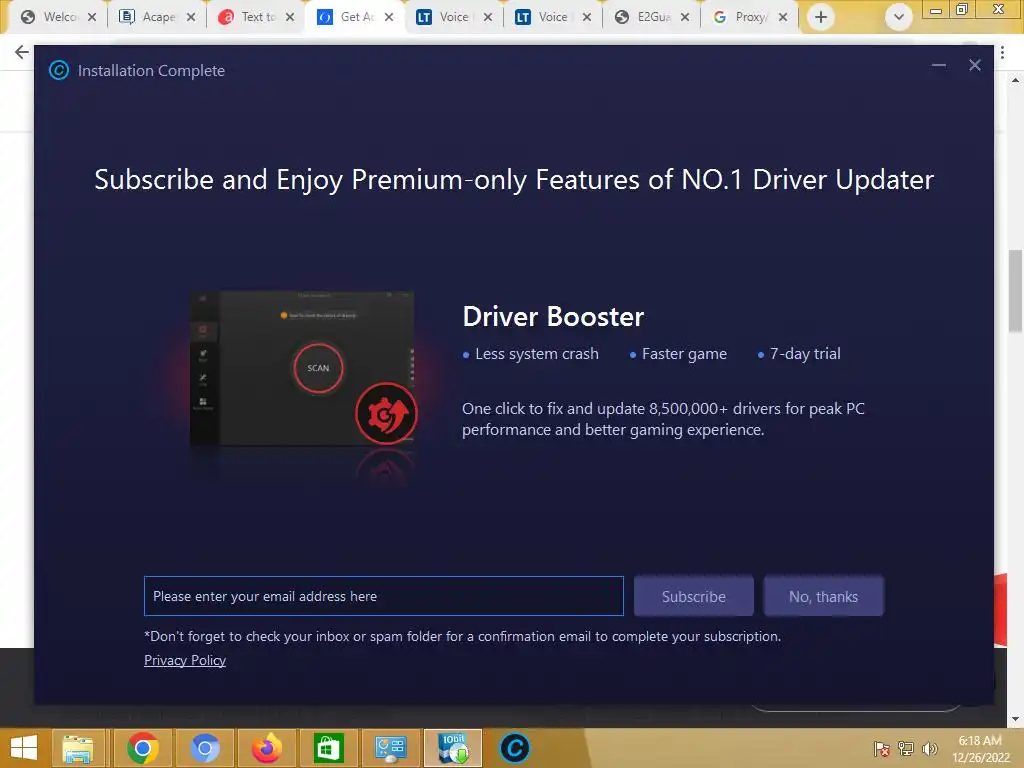Close the E2Guardian tab
The image size is (1024, 768).
(685, 17)
